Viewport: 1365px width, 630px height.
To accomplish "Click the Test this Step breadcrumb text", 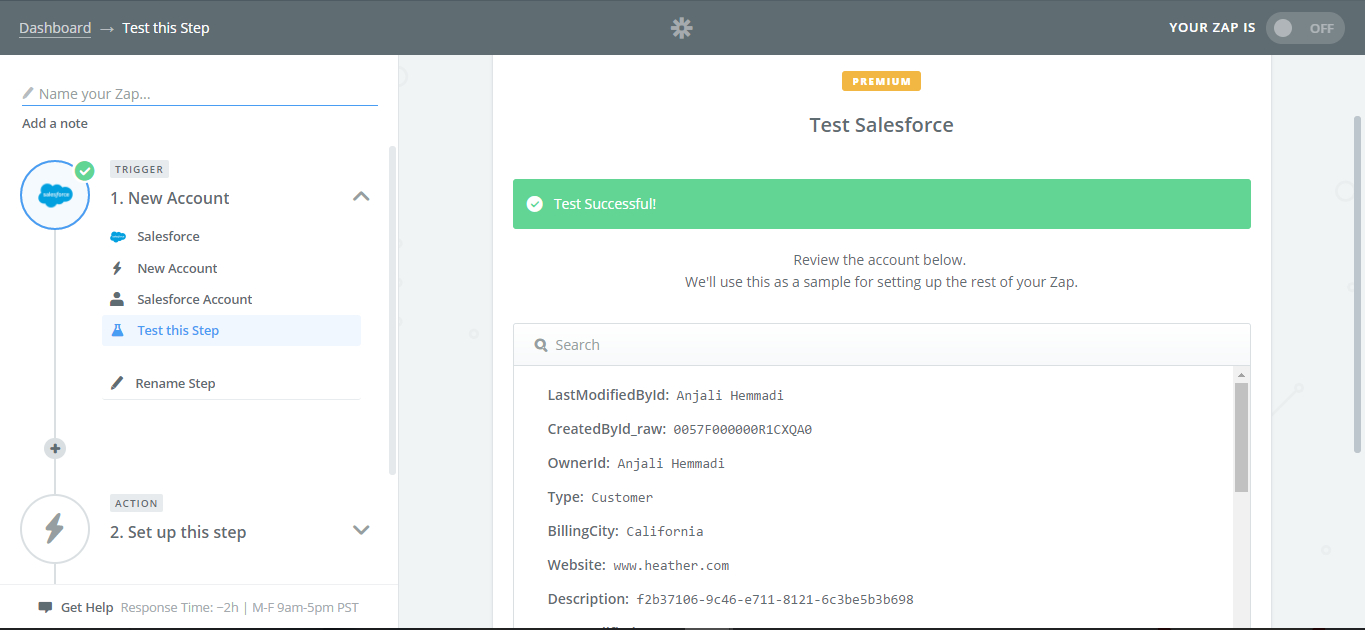I will 166,28.
